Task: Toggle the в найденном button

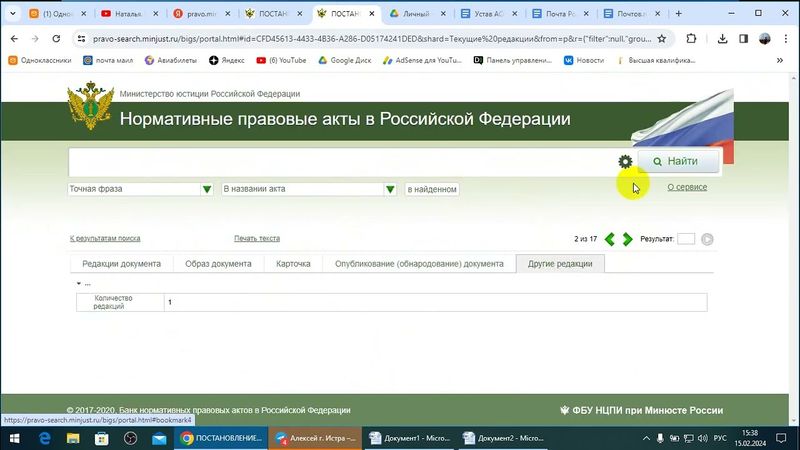Action: click(432, 189)
